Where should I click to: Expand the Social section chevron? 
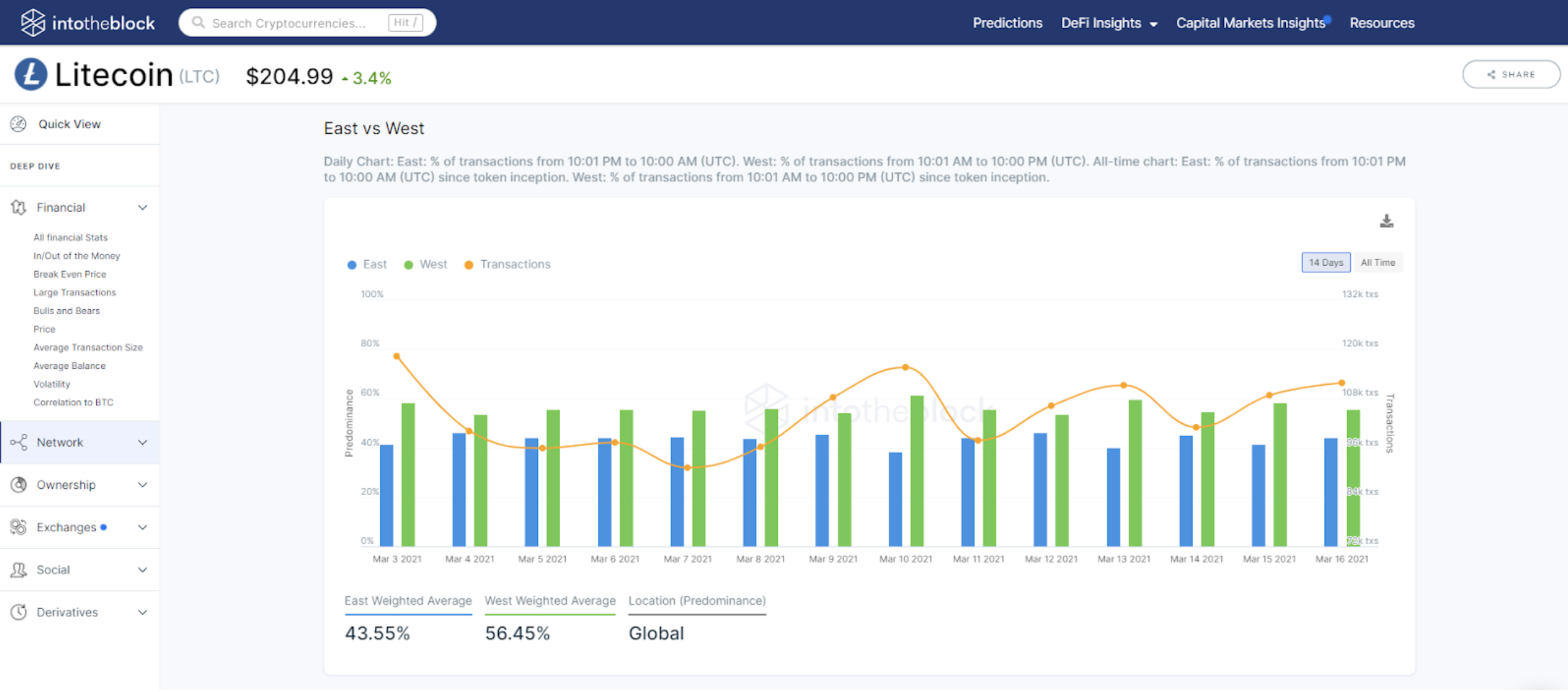(x=142, y=570)
